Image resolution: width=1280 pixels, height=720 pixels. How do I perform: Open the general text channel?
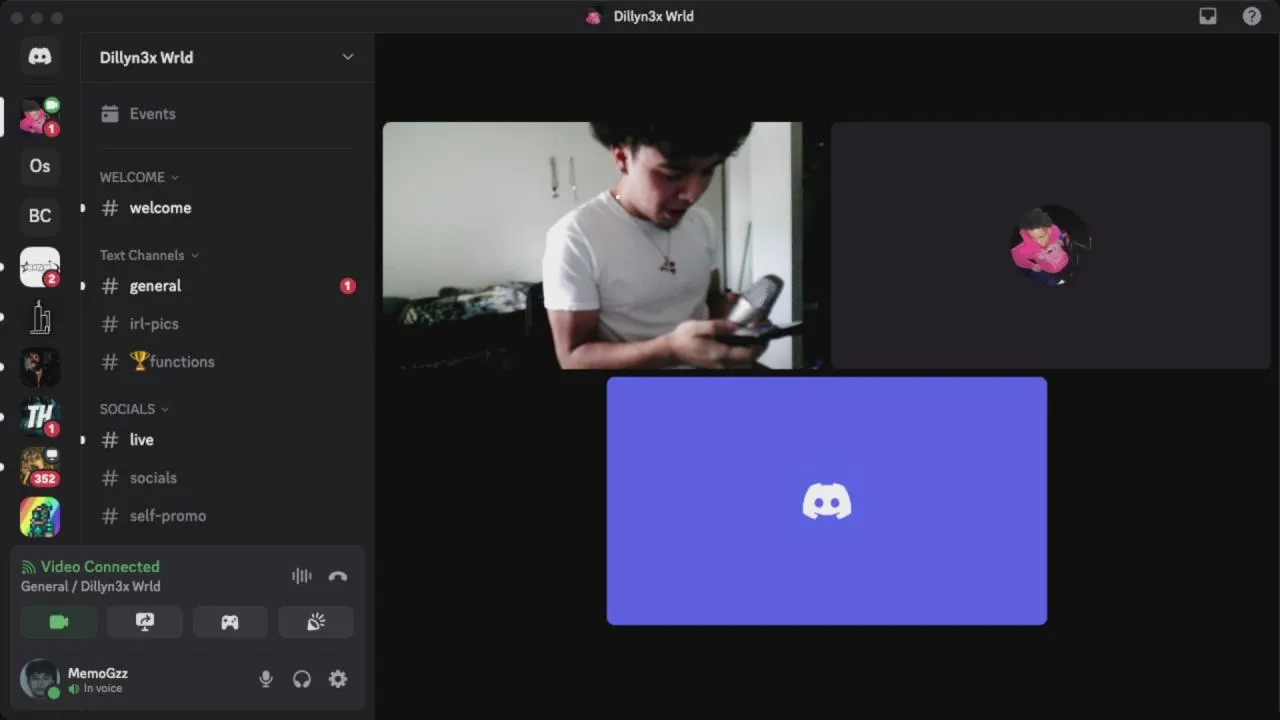pyautogui.click(x=227, y=286)
